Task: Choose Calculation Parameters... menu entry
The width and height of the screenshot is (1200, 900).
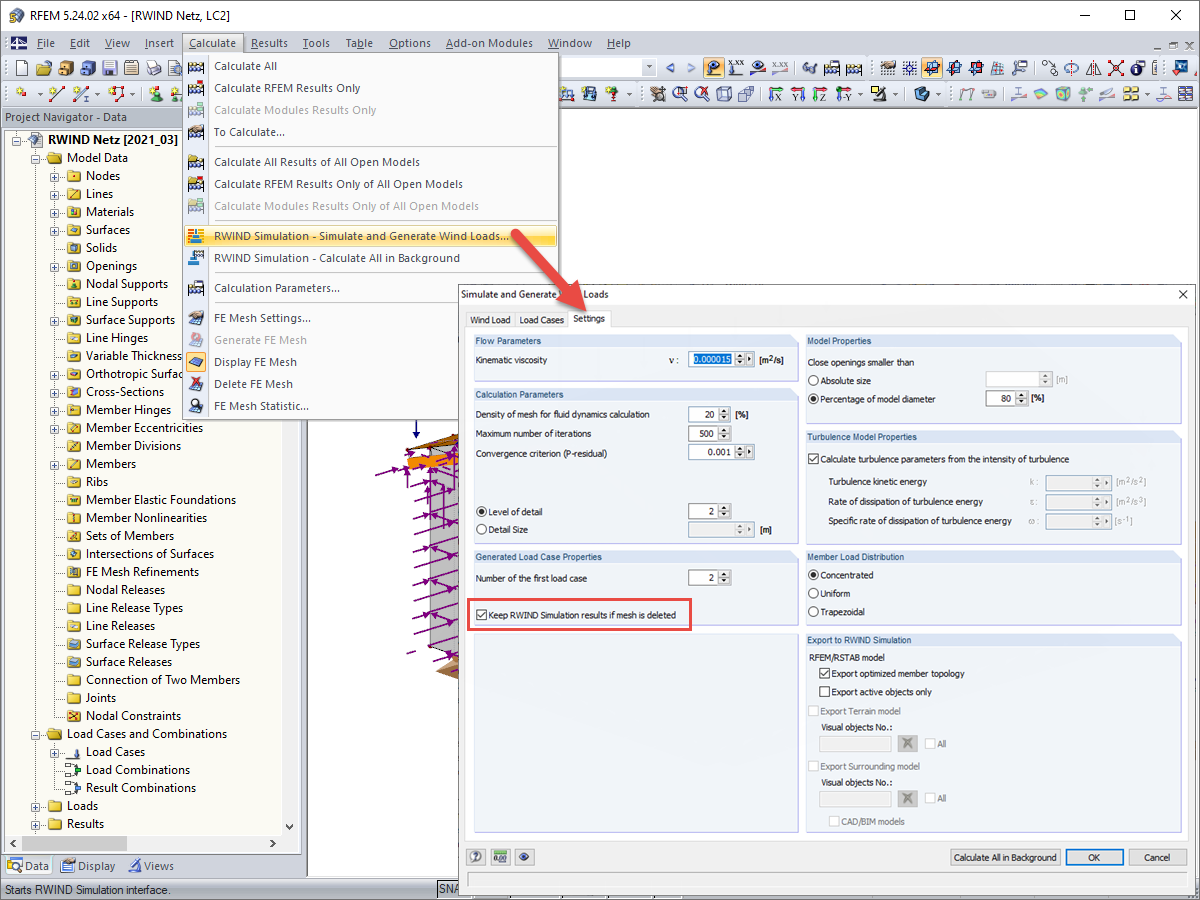Action: [x=277, y=288]
